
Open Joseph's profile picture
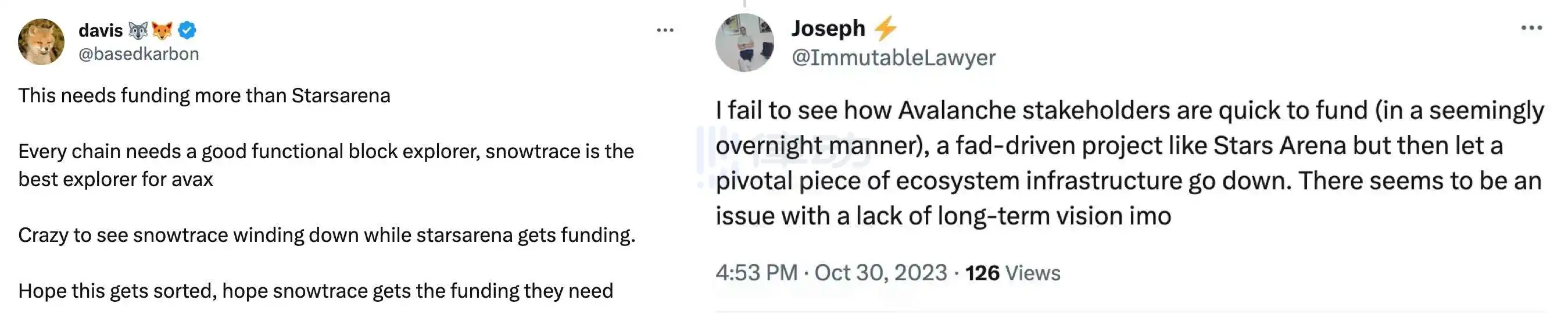click(744, 42)
